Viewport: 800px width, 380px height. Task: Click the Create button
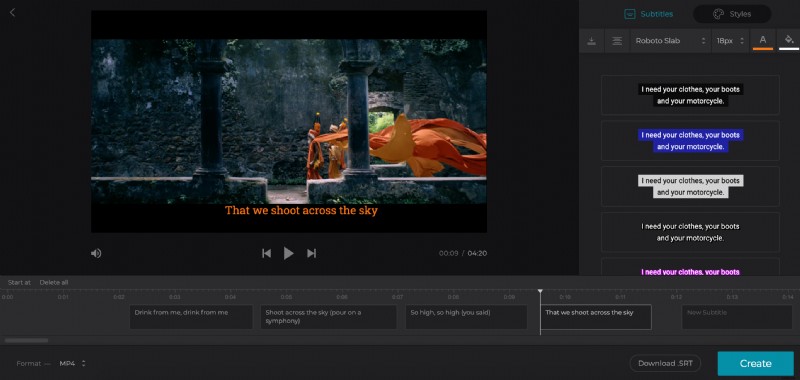[756, 364]
